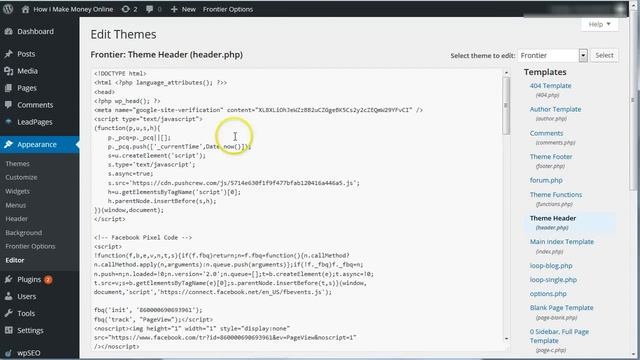Open the Select theme to edit dropdown
Screen dimensions: 640x360
tap(553, 56)
